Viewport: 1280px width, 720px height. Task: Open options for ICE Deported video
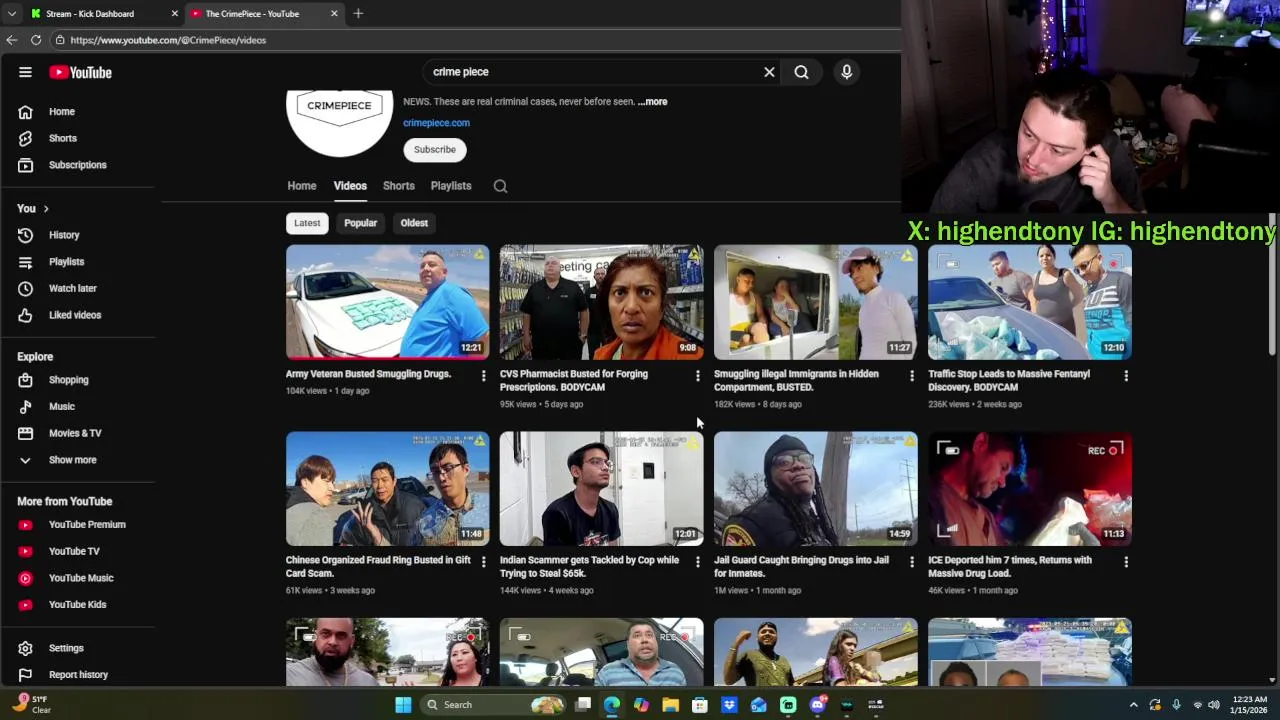pos(1126,562)
